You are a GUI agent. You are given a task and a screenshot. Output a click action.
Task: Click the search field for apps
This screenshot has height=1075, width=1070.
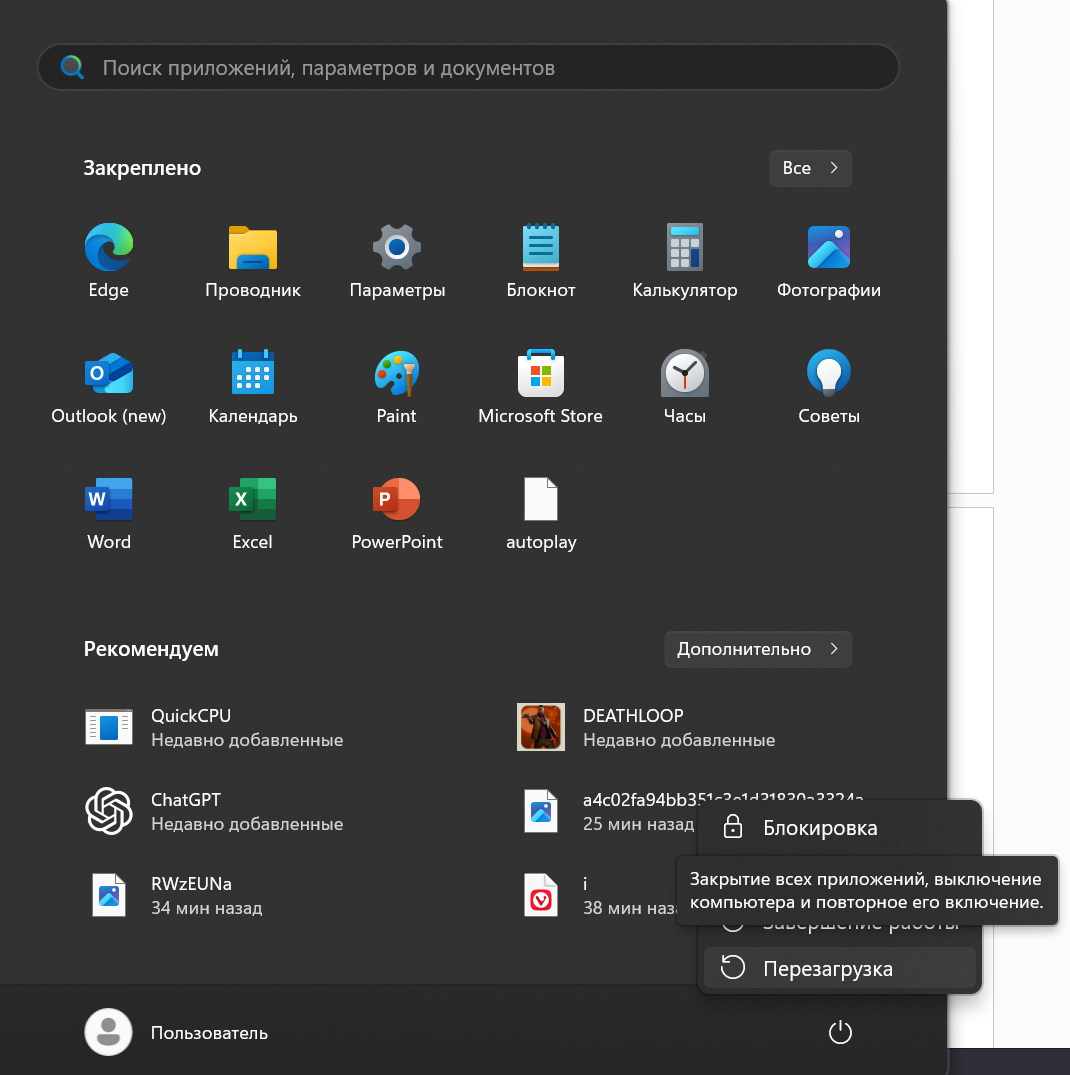click(x=468, y=67)
